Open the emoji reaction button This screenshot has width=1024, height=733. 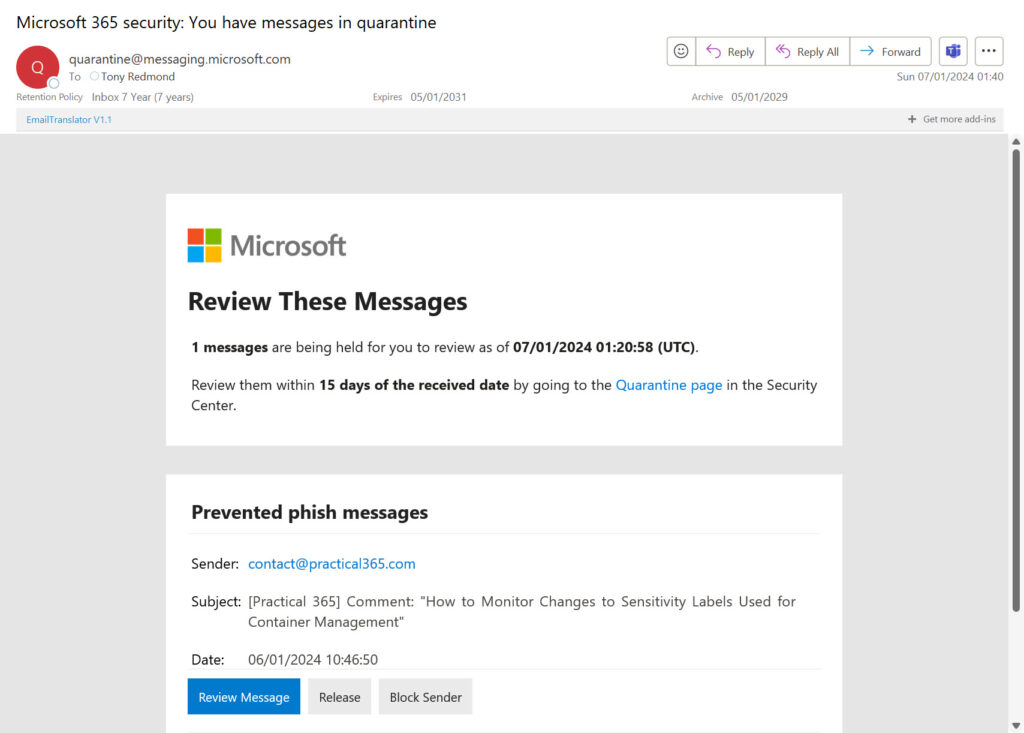[x=681, y=52]
